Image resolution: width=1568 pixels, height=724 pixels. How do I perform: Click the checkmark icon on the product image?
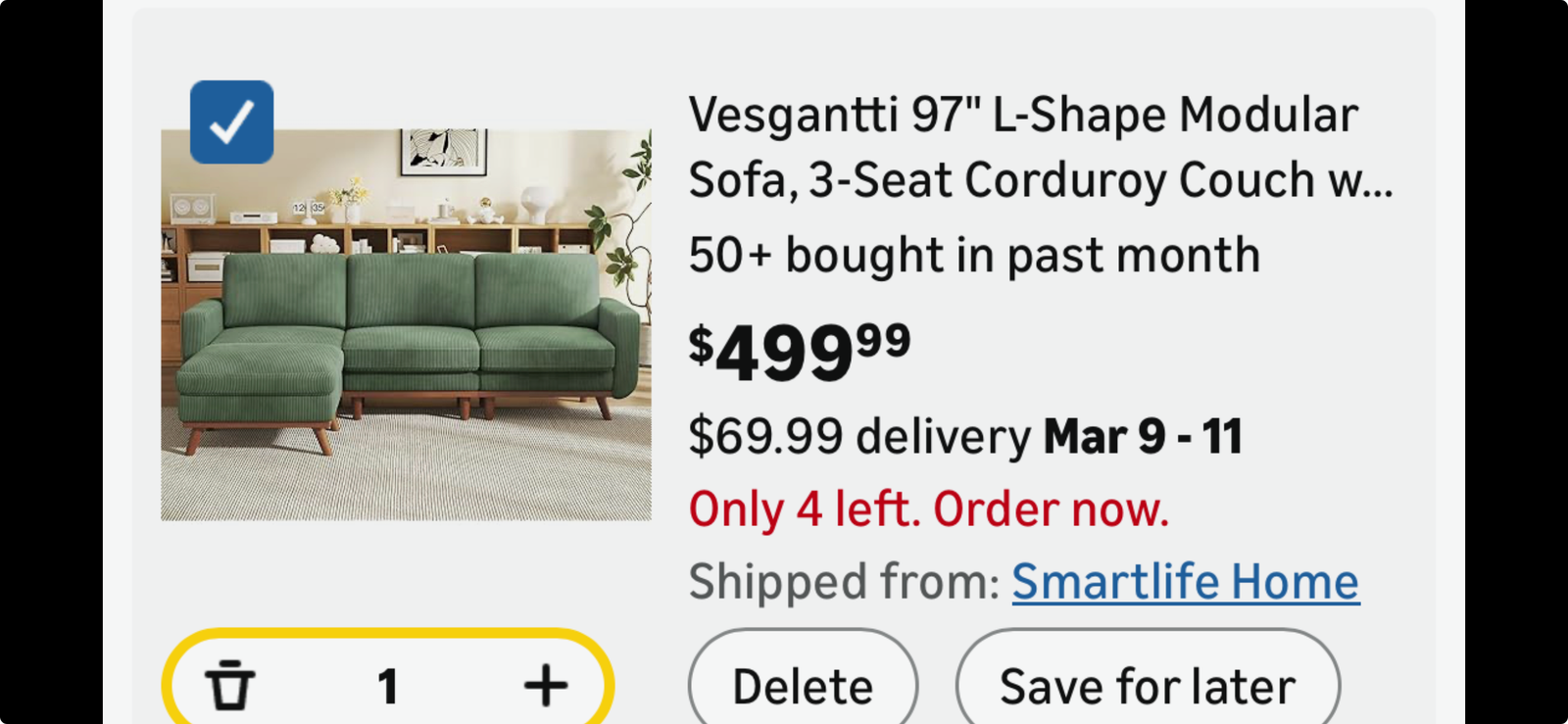click(230, 120)
